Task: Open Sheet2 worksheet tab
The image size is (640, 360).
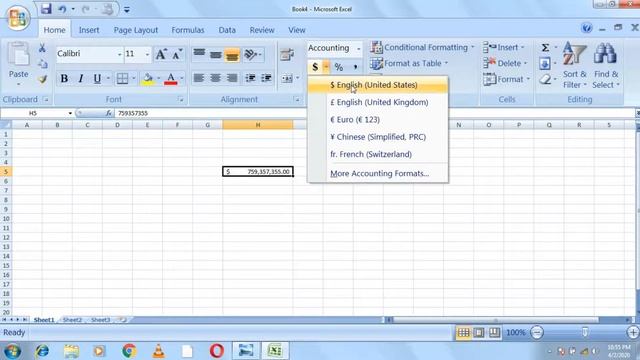Action: coord(72,320)
